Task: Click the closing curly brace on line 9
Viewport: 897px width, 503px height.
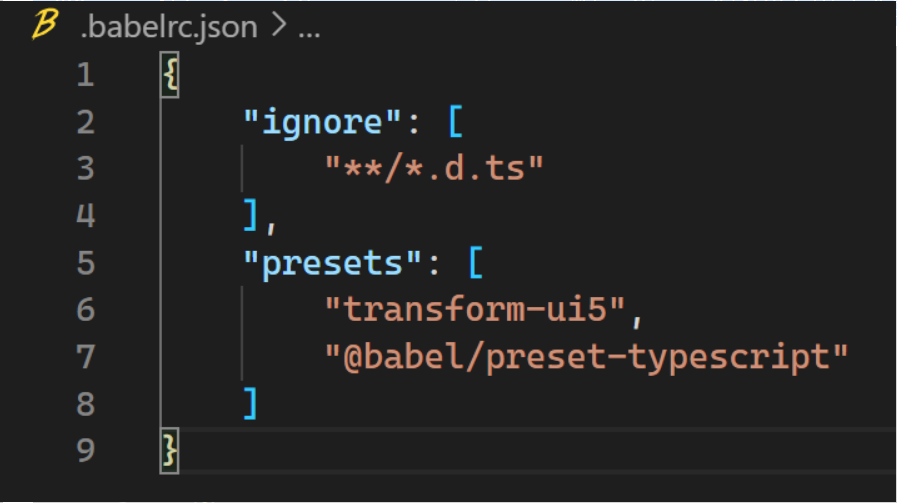Action: (x=169, y=450)
